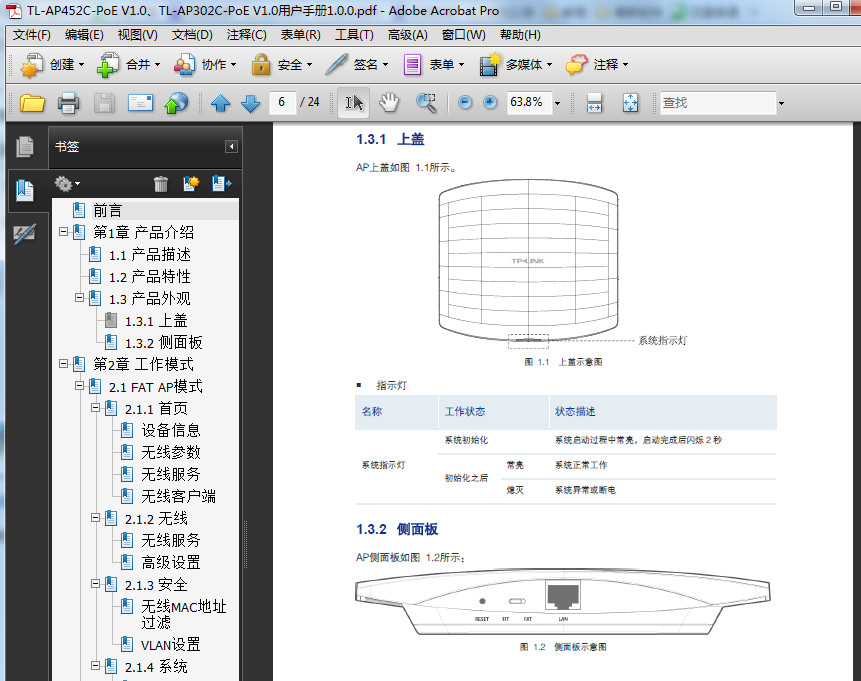The width and height of the screenshot is (861, 681).
Task: Collapse the 1.3 产品外观 bookmark node
Action: click(80, 298)
